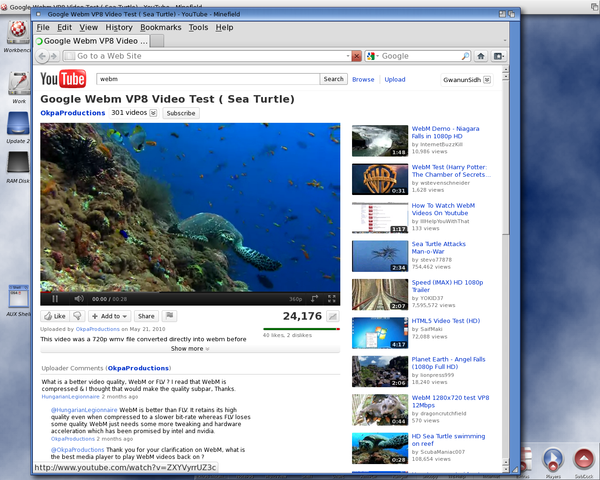Mute the video using the speaker icon
This screenshot has height=480, width=600.
78,298
